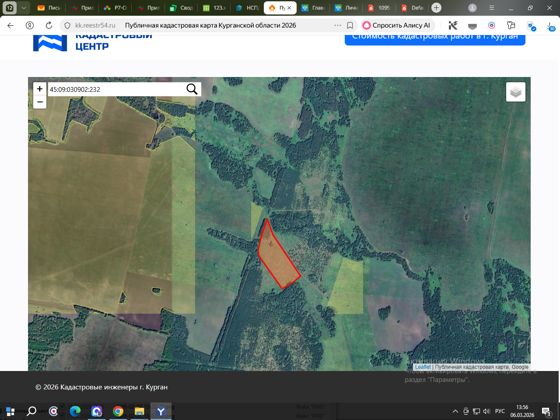Open Chrome from the taskbar
Image resolution: width=560 pixels, height=420 pixels.
(x=118, y=411)
